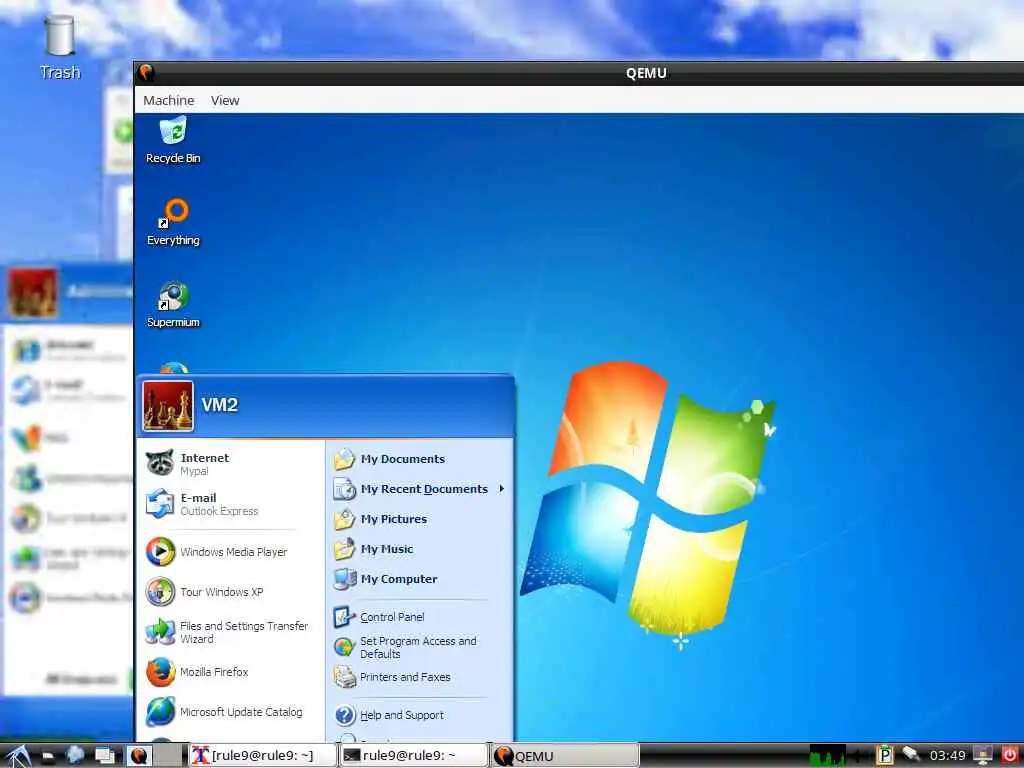Open Set Program Access and Defaults icon
This screenshot has height=768, width=1024.
click(x=344, y=647)
